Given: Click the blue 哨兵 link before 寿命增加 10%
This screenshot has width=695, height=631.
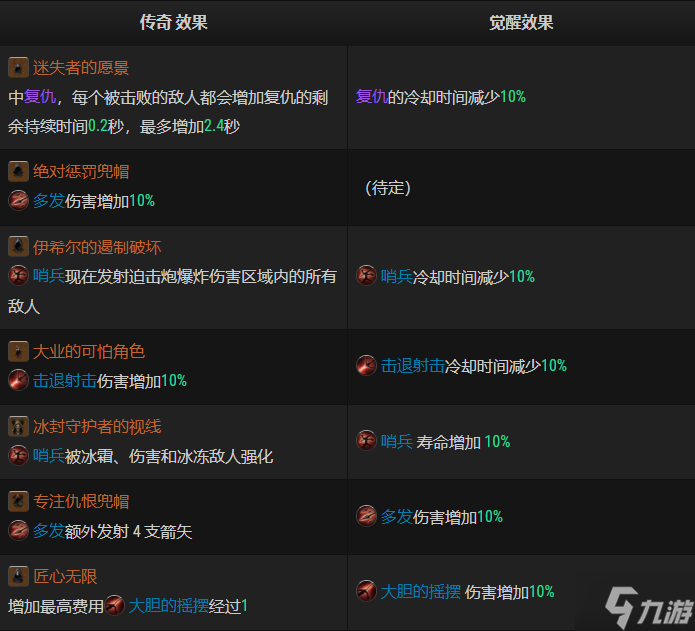Looking at the screenshot, I should (397, 442).
